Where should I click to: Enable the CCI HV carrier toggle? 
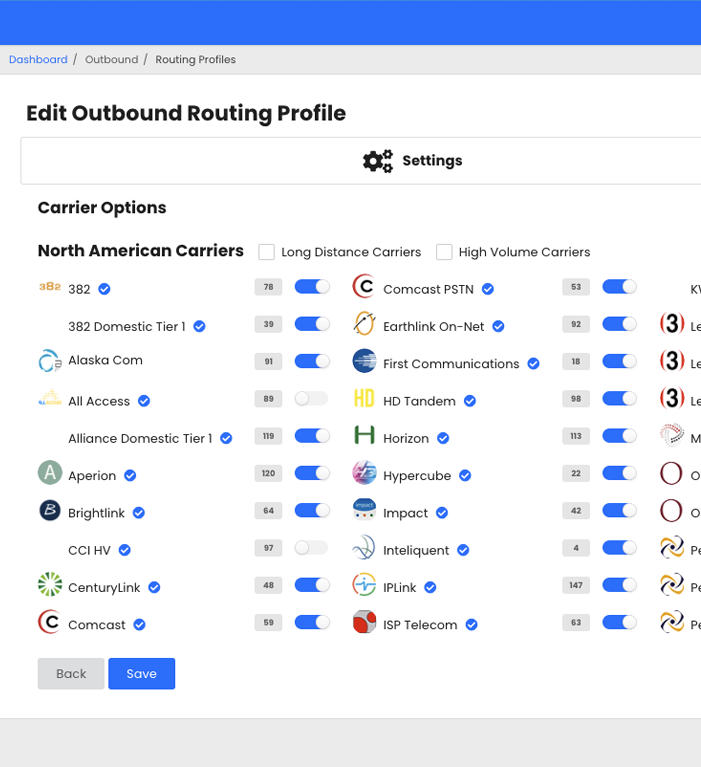[x=312, y=548]
